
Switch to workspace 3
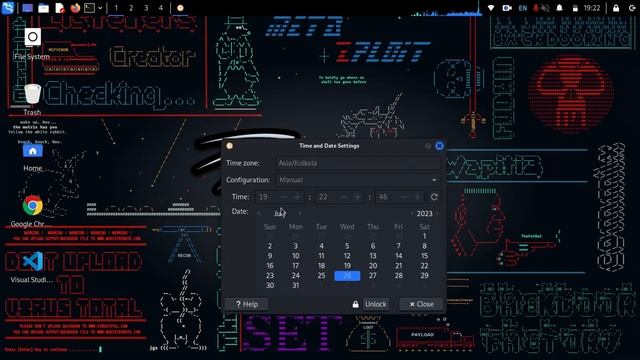(x=146, y=8)
